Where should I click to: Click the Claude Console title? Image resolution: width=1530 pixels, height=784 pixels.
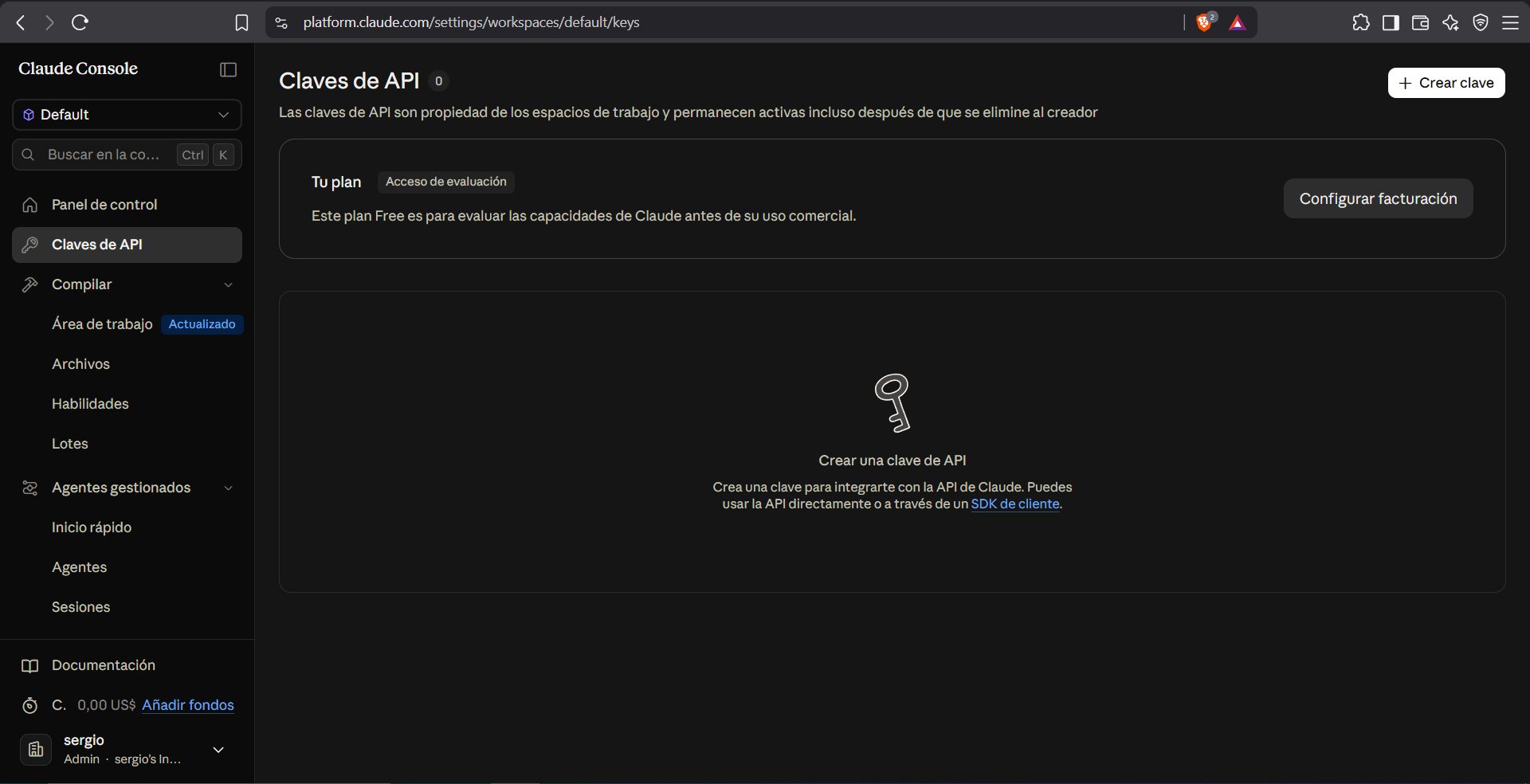click(x=78, y=69)
